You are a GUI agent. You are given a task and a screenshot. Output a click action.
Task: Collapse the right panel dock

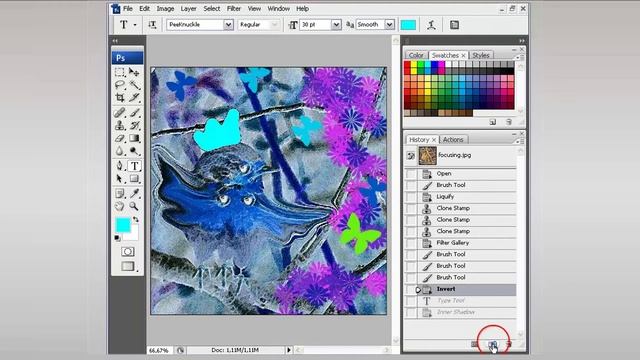pos(522,41)
